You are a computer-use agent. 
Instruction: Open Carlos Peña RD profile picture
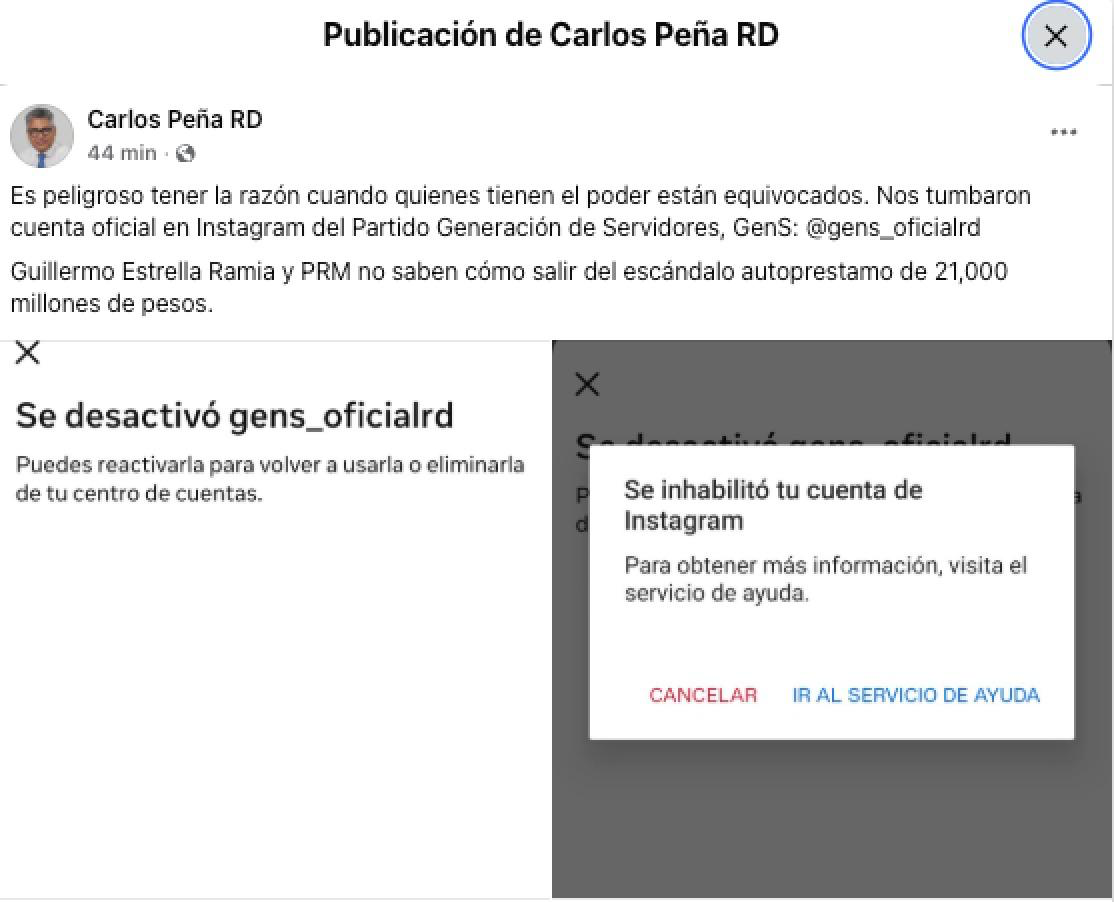[42, 136]
